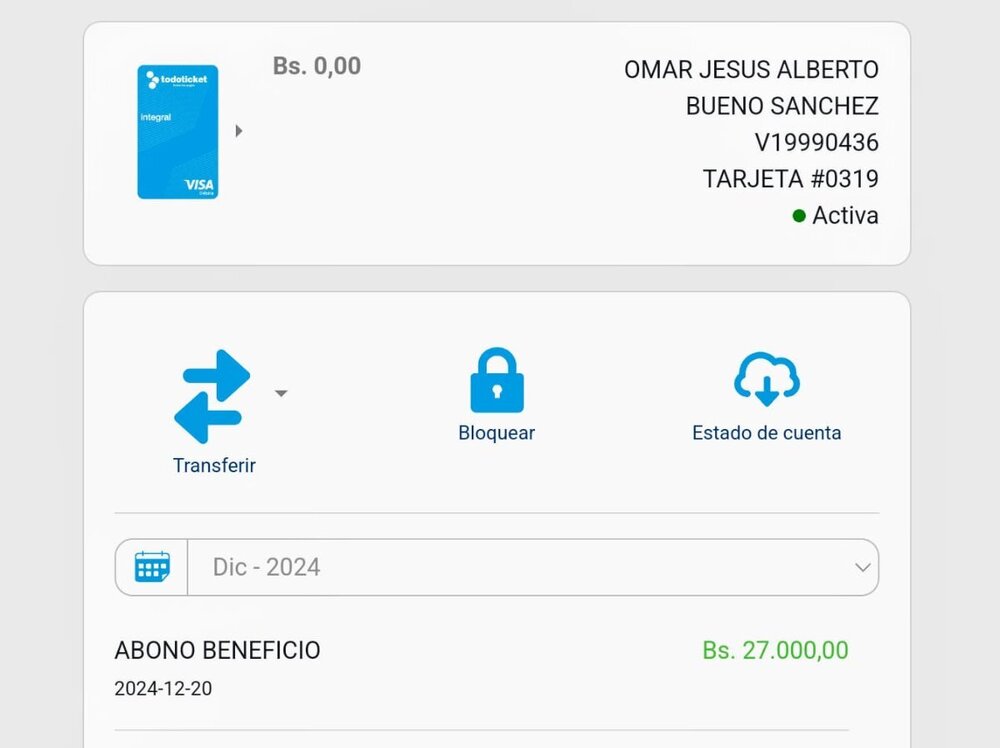Screen dimensions: 1000x748
Task: Tap the blue todoticket Visa card image
Action: point(178,131)
